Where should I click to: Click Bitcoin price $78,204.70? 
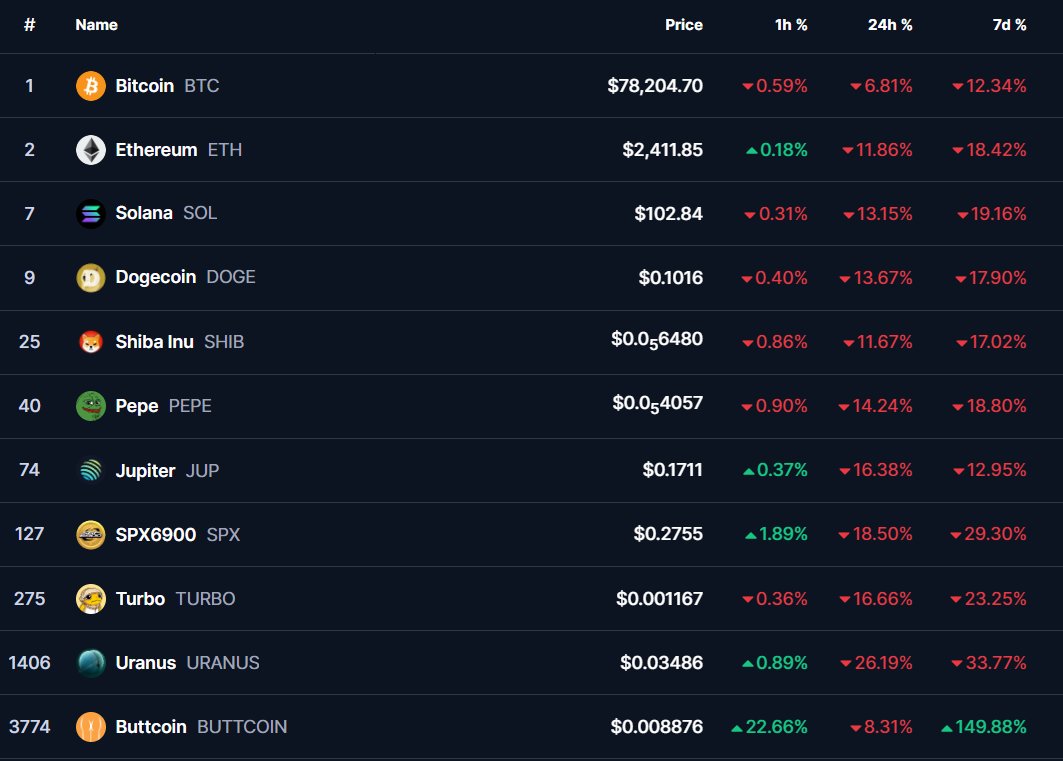(x=655, y=86)
